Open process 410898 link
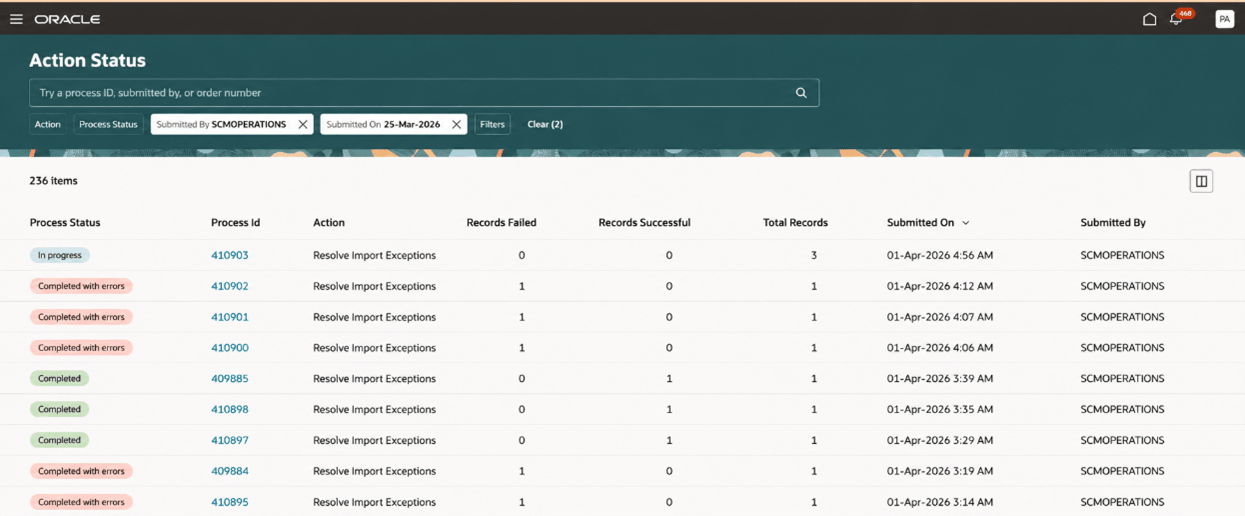The image size is (1245, 516). pos(230,409)
